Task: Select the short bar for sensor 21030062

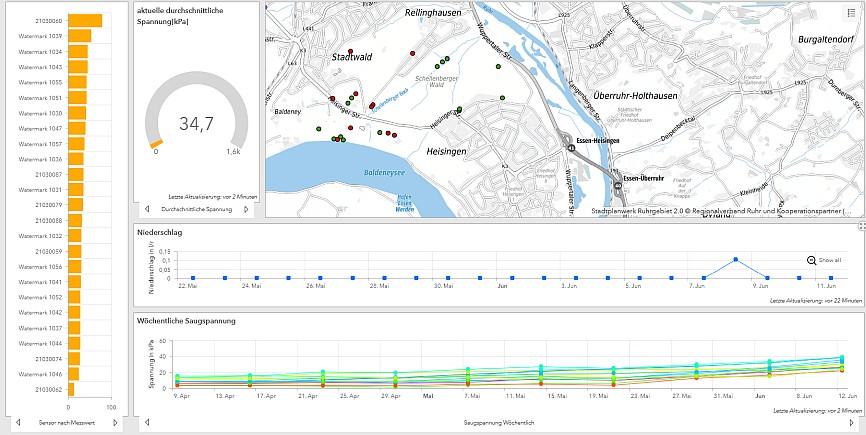Action: coord(71,389)
